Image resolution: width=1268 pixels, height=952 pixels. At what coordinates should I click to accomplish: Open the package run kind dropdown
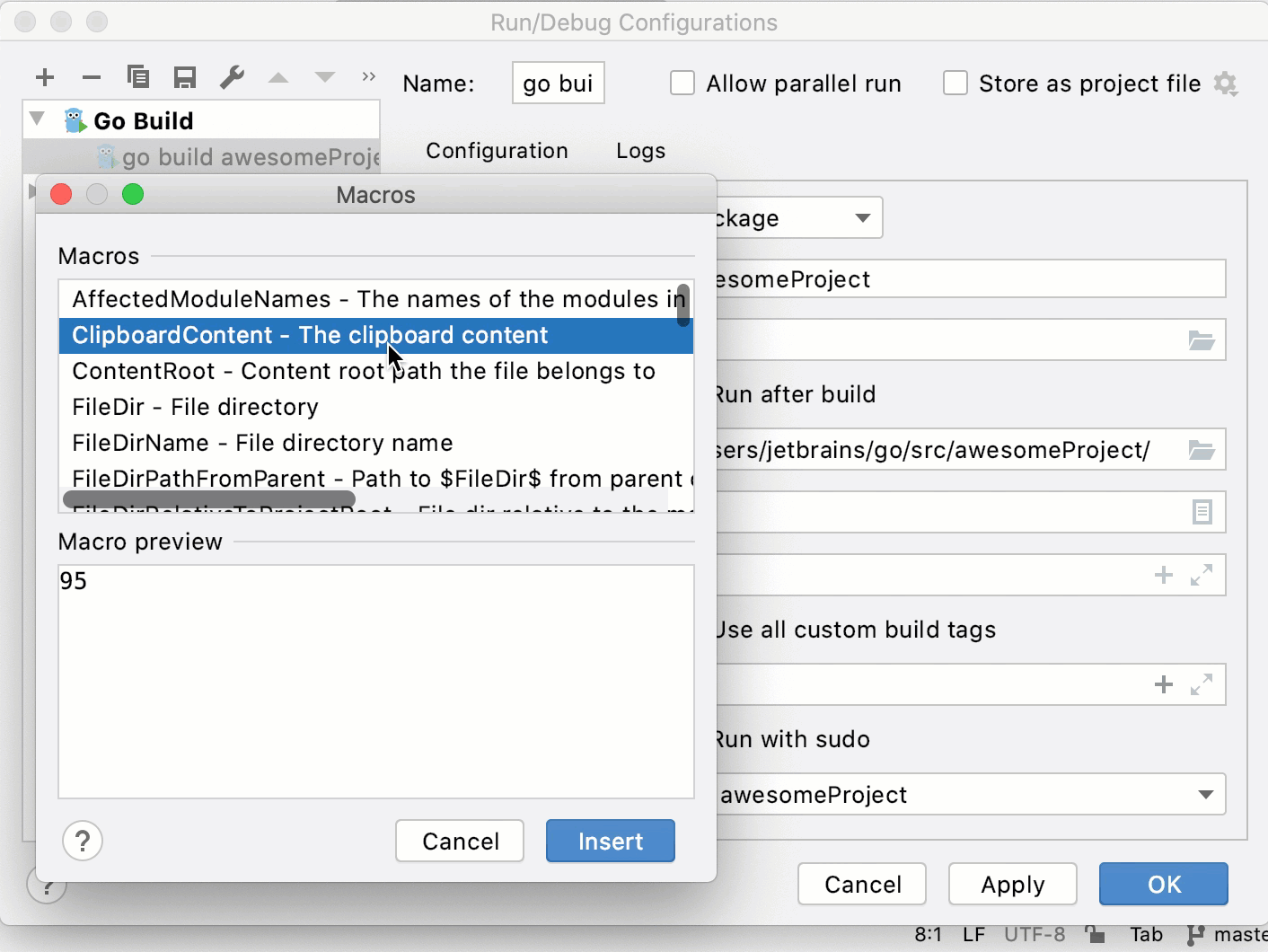point(861,217)
